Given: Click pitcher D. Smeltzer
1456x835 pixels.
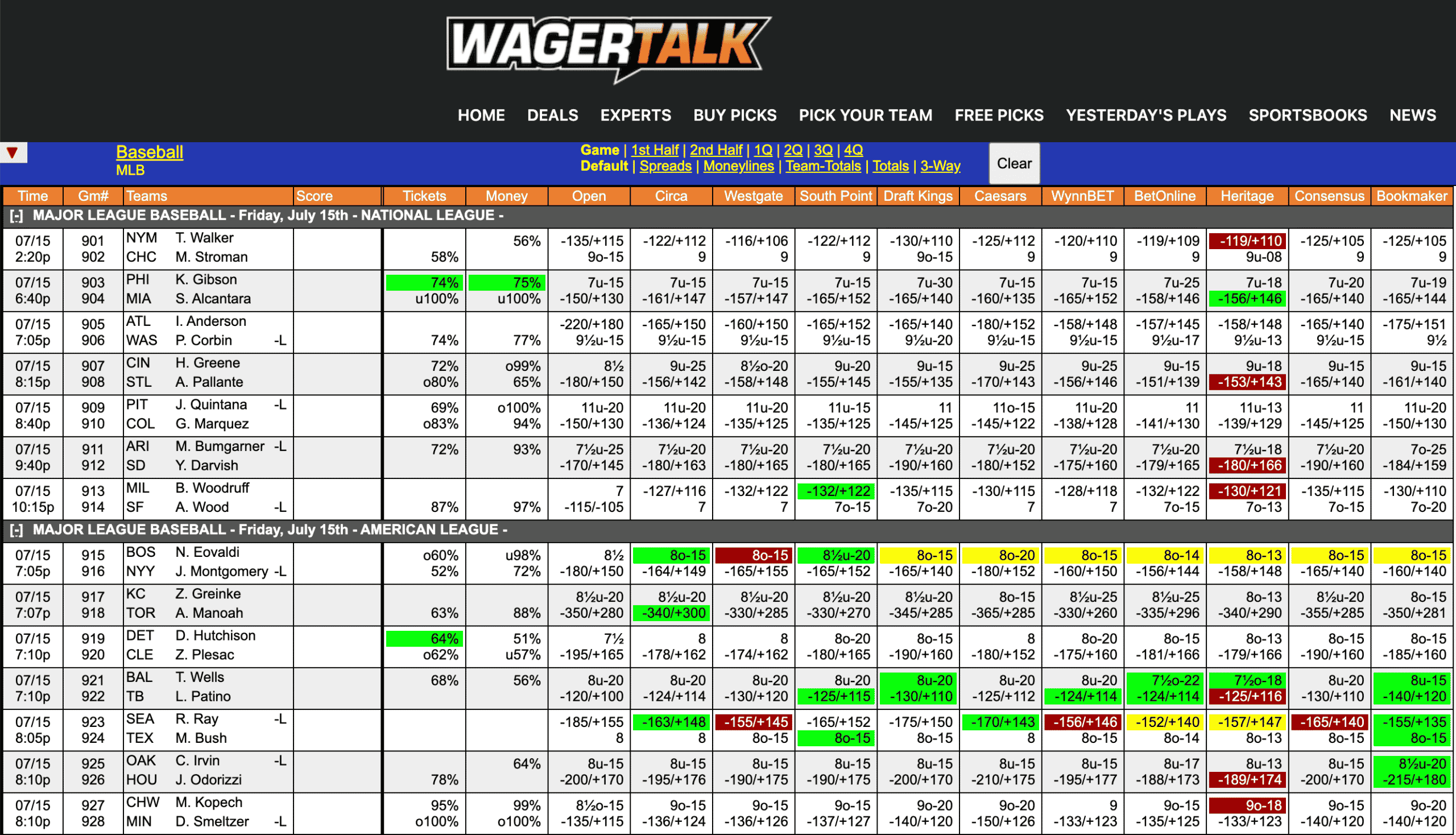Looking at the screenshot, I should tap(212, 822).
